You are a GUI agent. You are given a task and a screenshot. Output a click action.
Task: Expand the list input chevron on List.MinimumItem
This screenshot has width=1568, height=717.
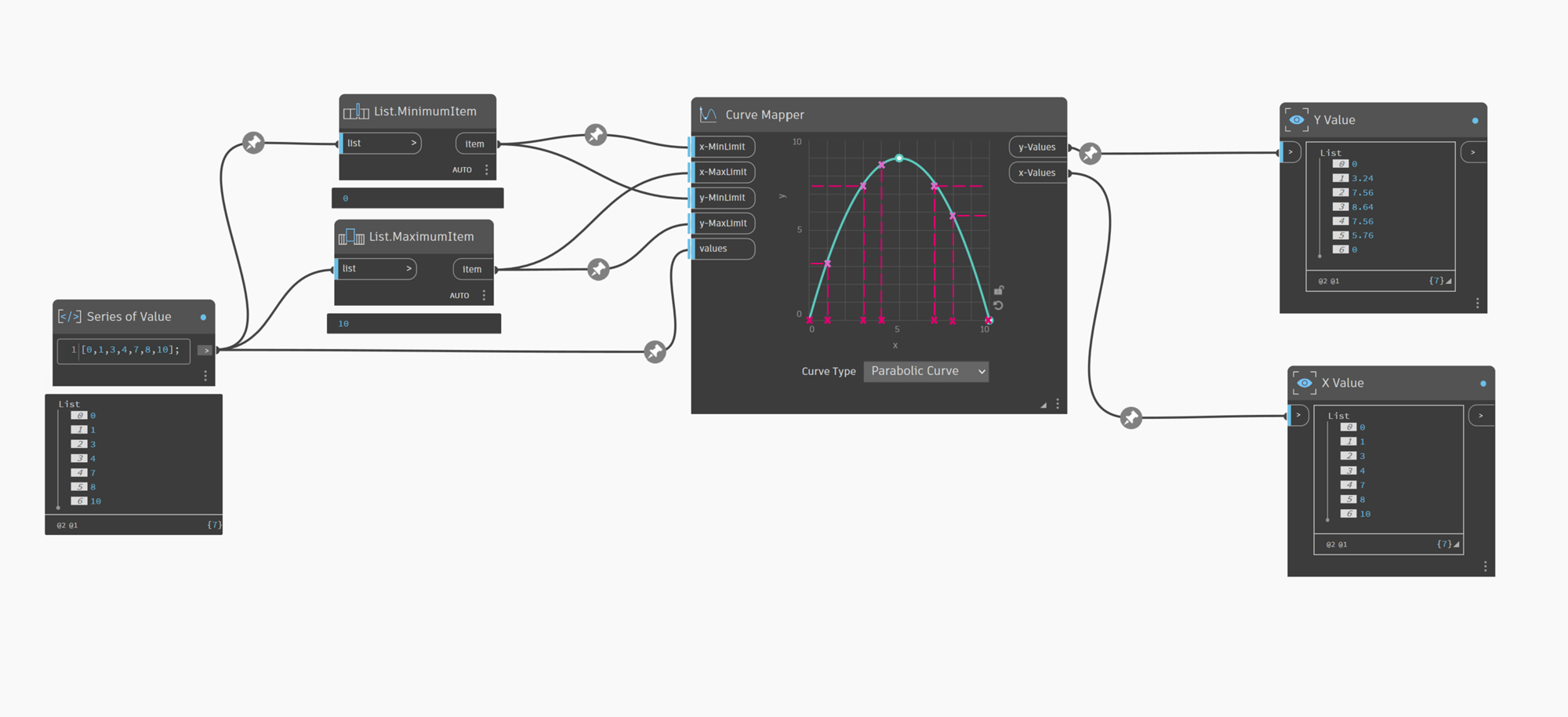(413, 144)
